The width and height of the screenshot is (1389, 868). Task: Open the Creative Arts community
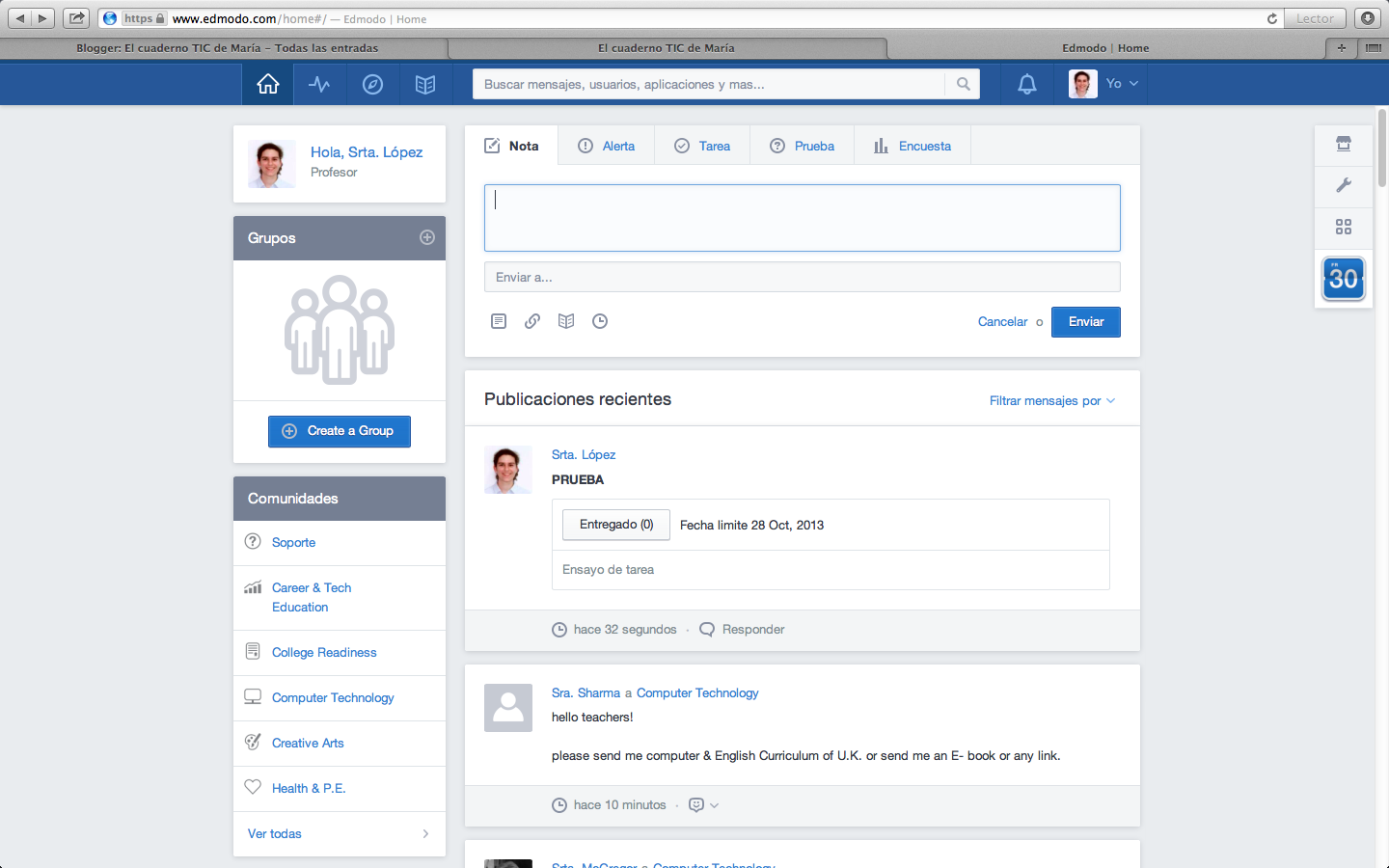tap(308, 744)
